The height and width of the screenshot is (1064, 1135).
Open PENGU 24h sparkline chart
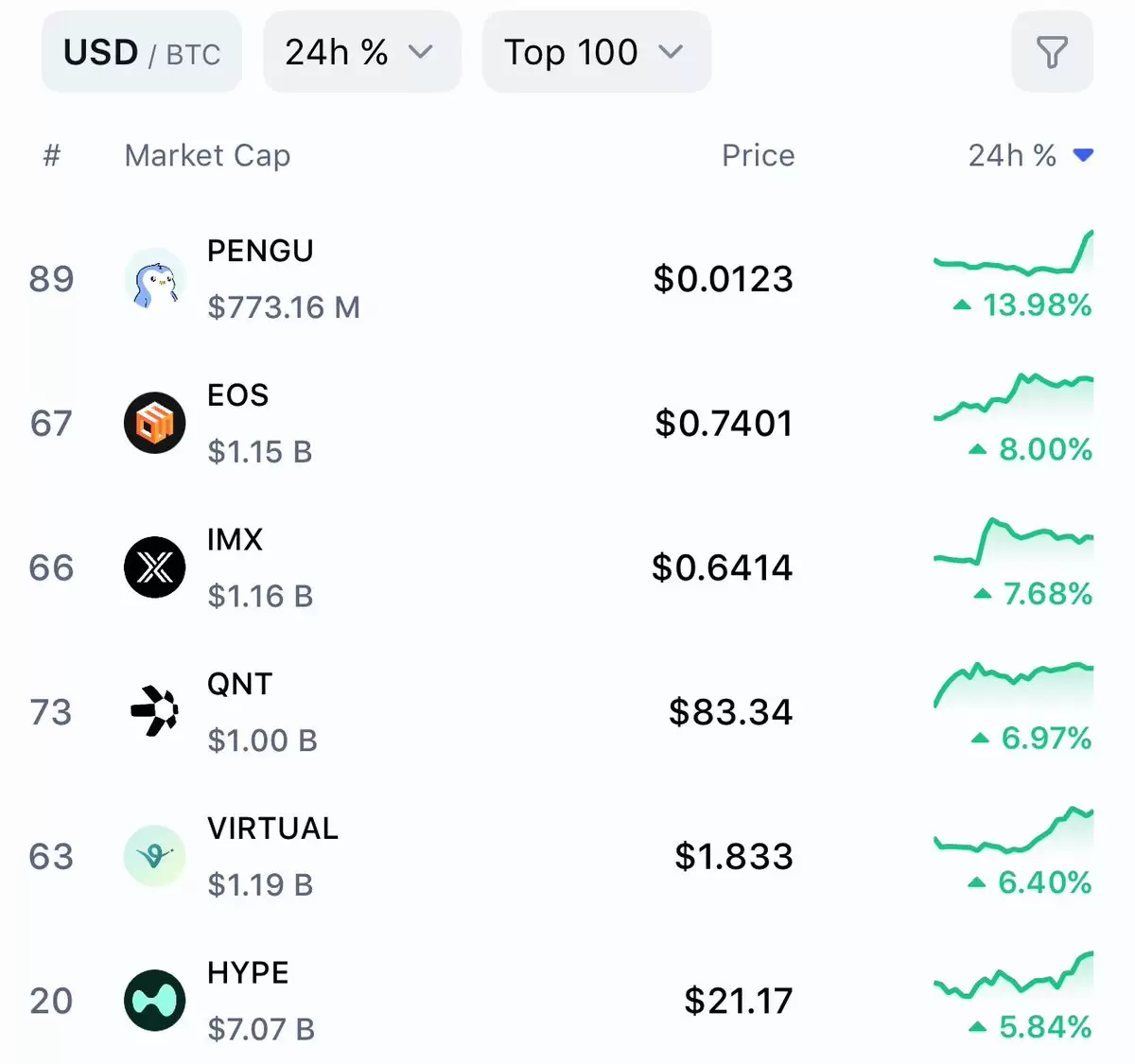point(1013,253)
